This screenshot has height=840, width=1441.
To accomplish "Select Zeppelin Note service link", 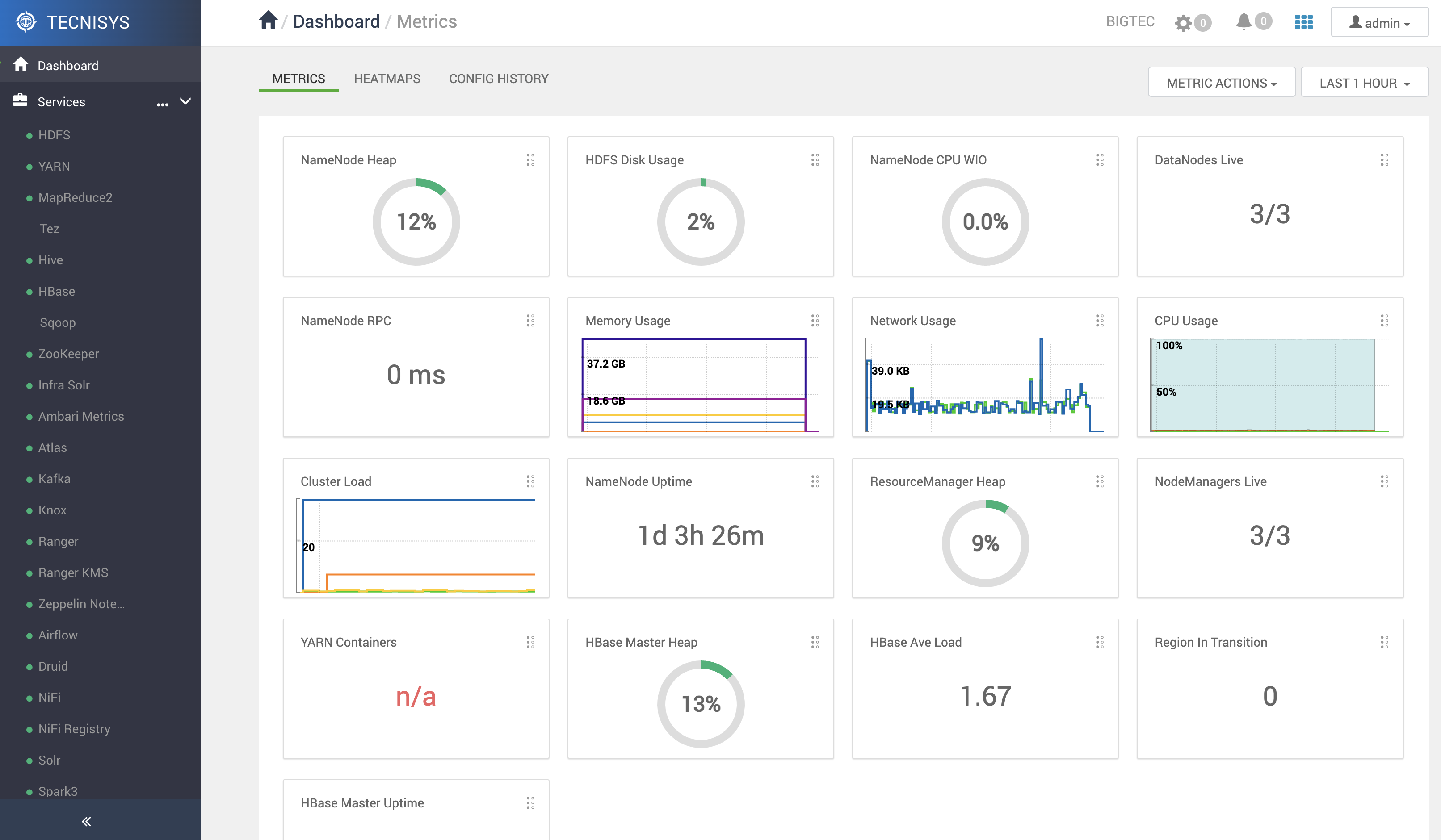I will point(80,603).
